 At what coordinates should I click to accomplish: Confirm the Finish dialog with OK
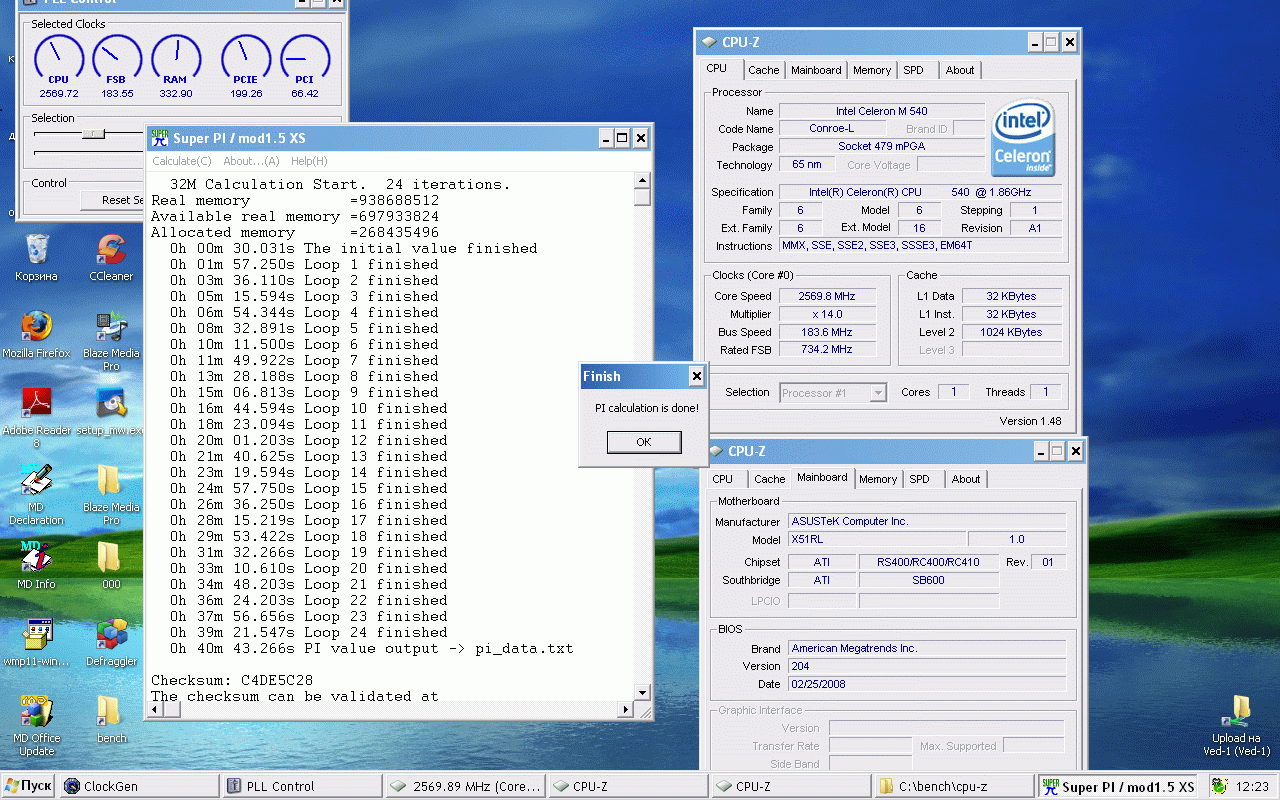[644, 442]
